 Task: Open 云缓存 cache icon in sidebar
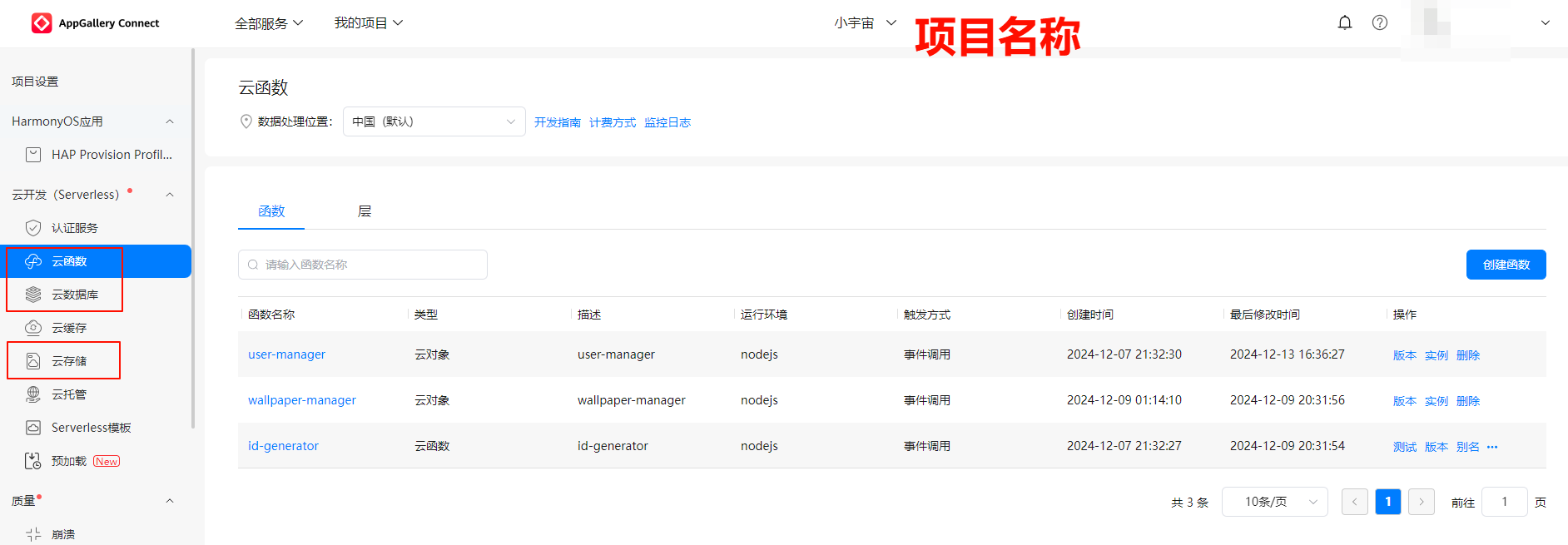click(33, 328)
